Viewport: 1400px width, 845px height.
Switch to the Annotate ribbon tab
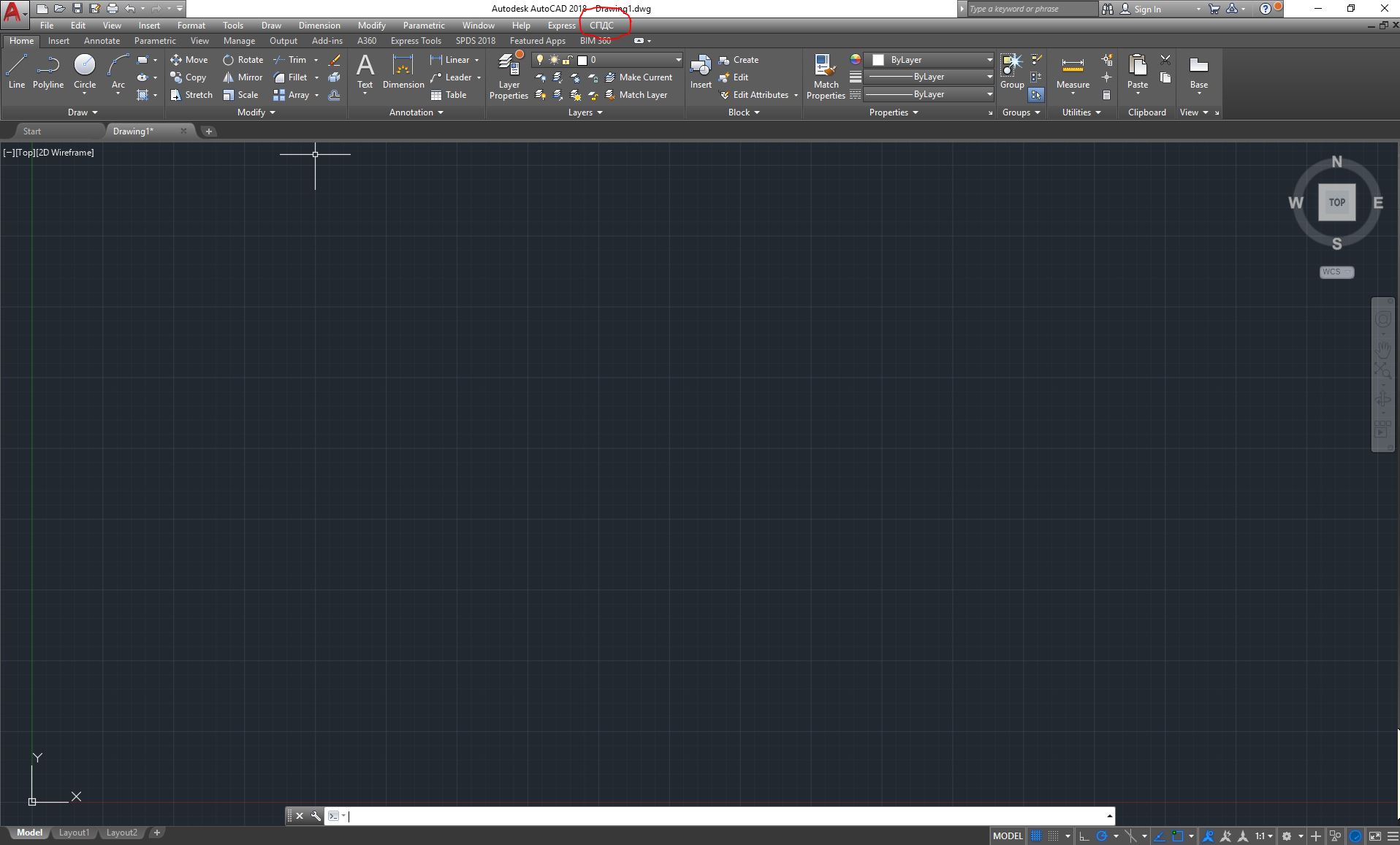[x=102, y=41]
